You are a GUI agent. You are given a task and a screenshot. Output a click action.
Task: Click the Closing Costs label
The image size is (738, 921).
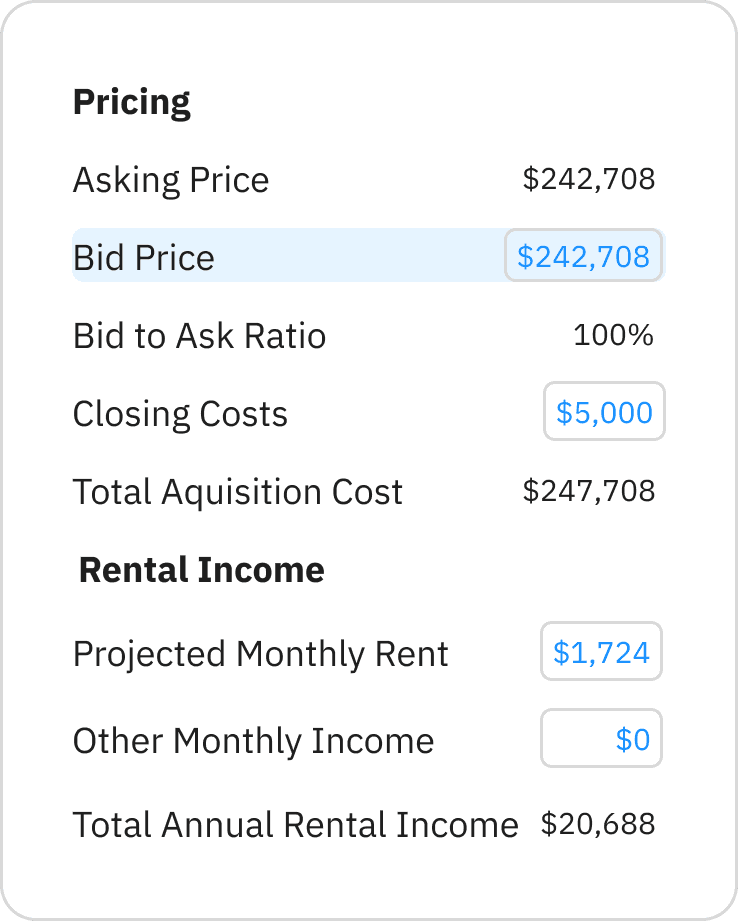[x=180, y=413]
